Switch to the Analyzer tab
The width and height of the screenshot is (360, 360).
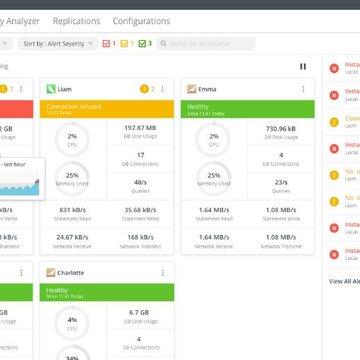point(20,21)
